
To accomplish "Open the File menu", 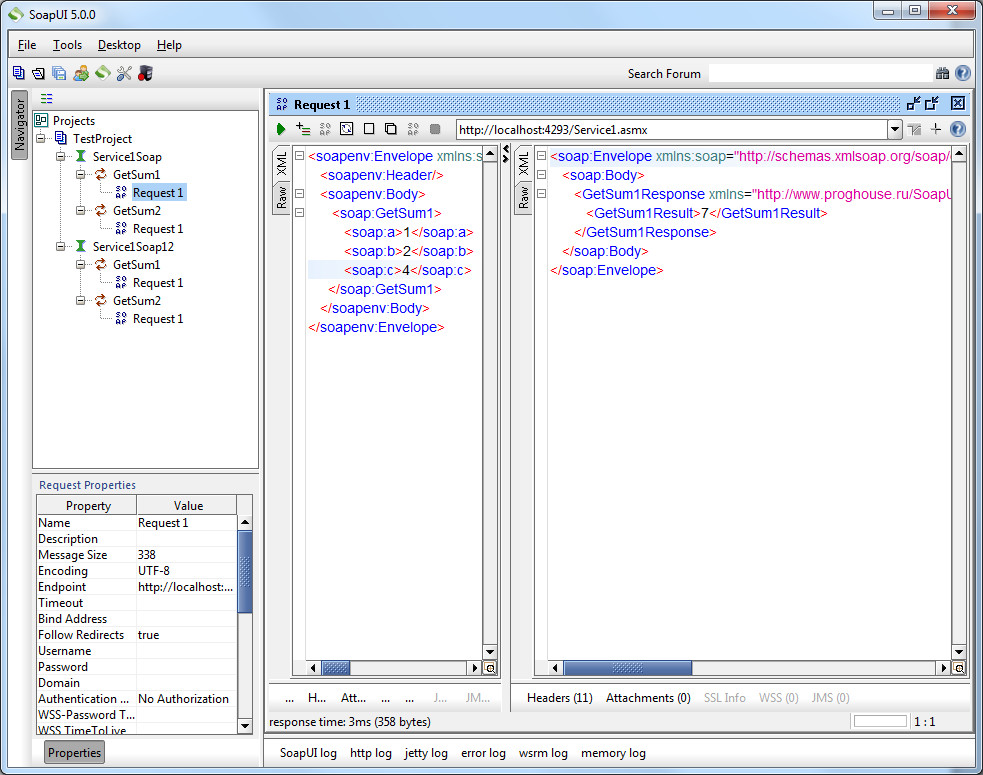I will pyautogui.click(x=27, y=45).
